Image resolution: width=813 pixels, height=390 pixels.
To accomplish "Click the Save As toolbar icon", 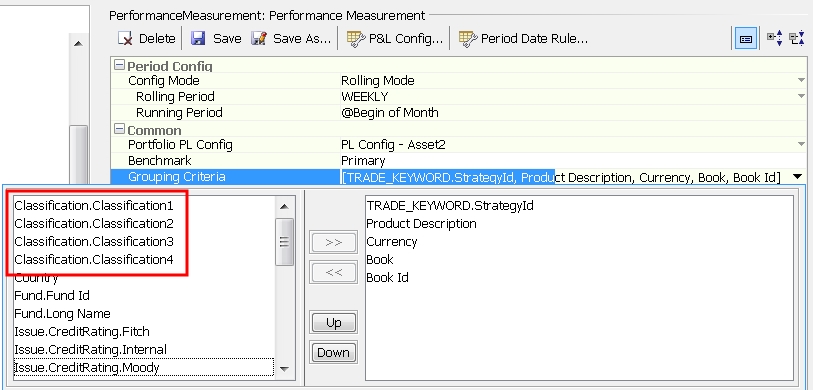I will point(259,38).
